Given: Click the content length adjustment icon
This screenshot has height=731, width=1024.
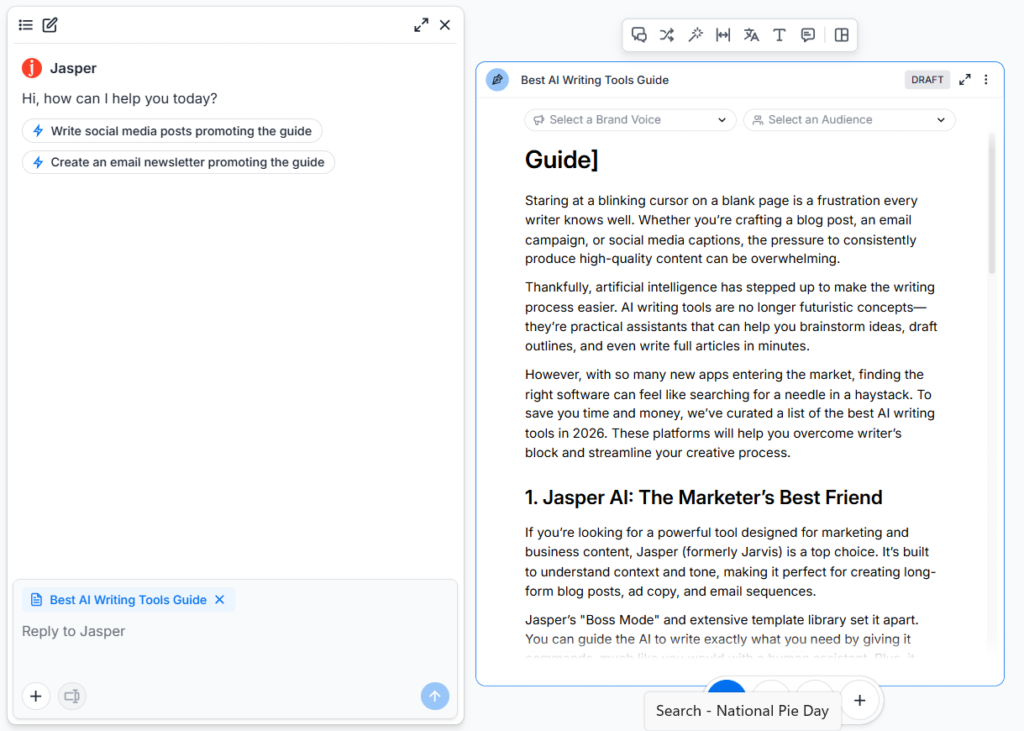Looking at the screenshot, I should tap(723, 34).
